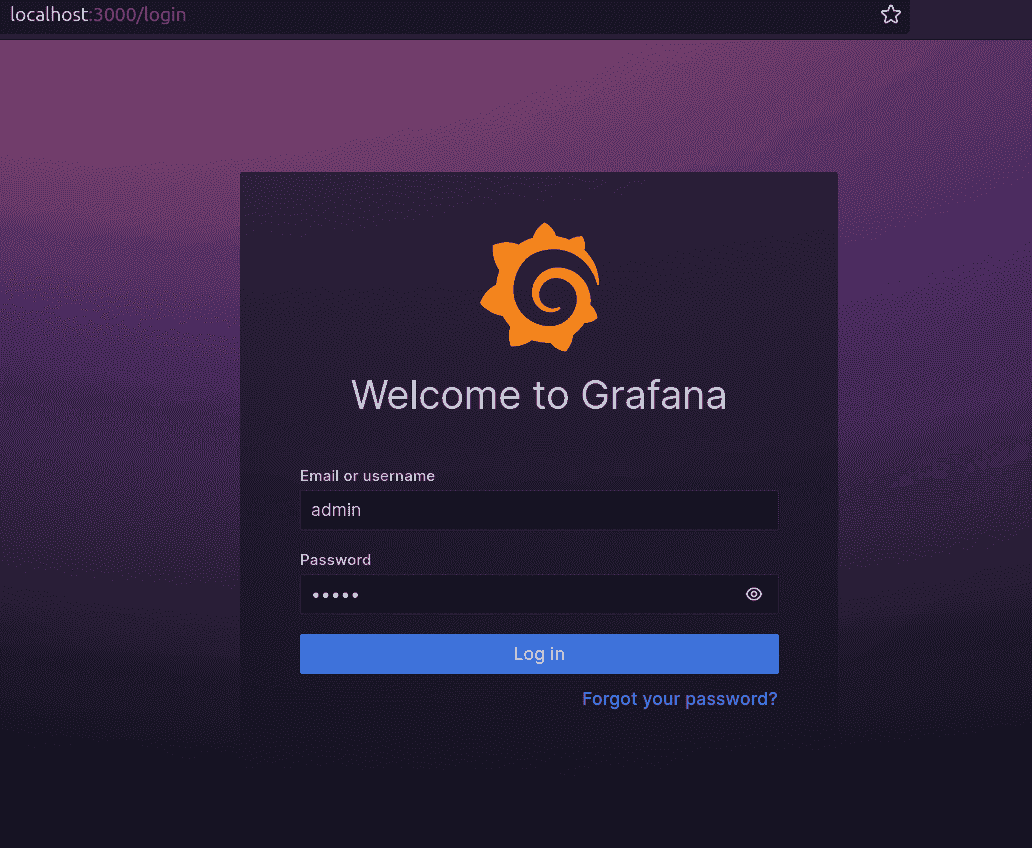Click the Log in button
The height and width of the screenshot is (848, 1032).
539,654
